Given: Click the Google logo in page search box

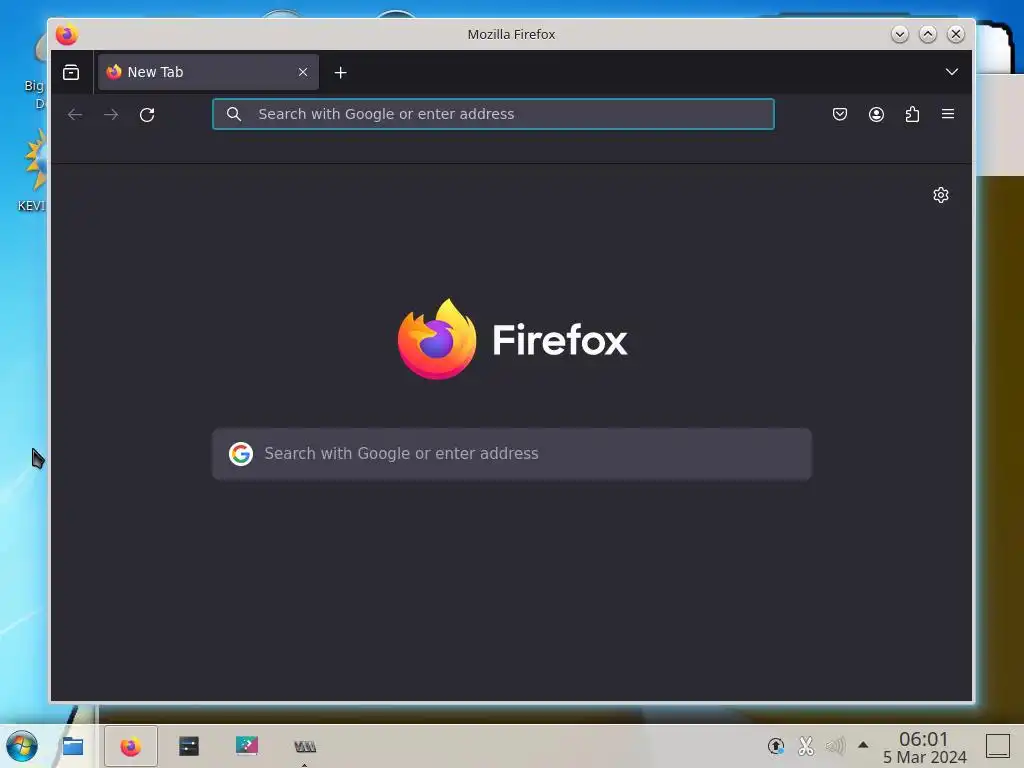Looking at the screenshot, I should pos(241,454).
